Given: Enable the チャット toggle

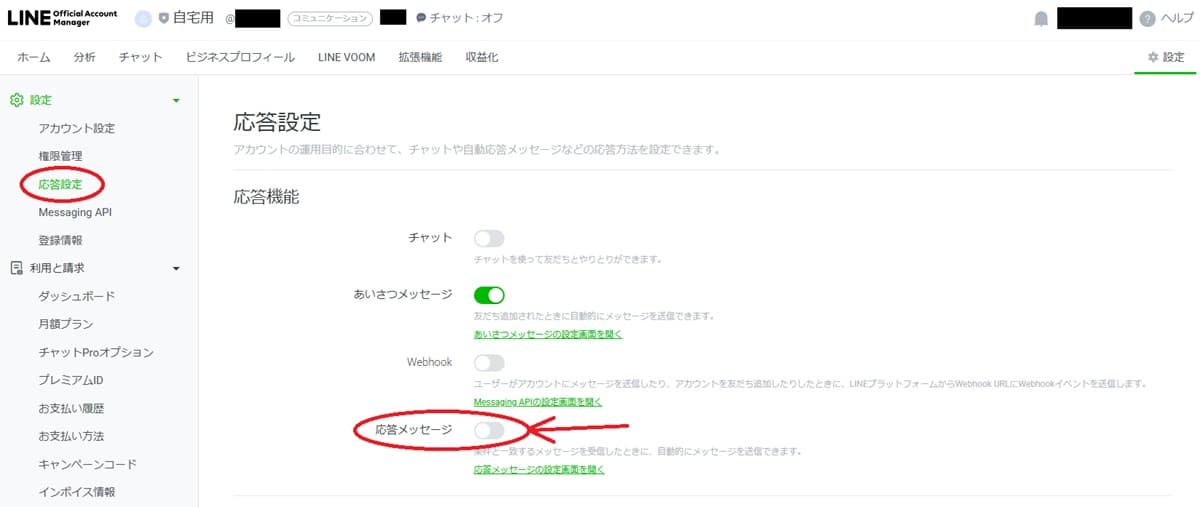Looking at the screenshot, I should [x=489, y=238].
